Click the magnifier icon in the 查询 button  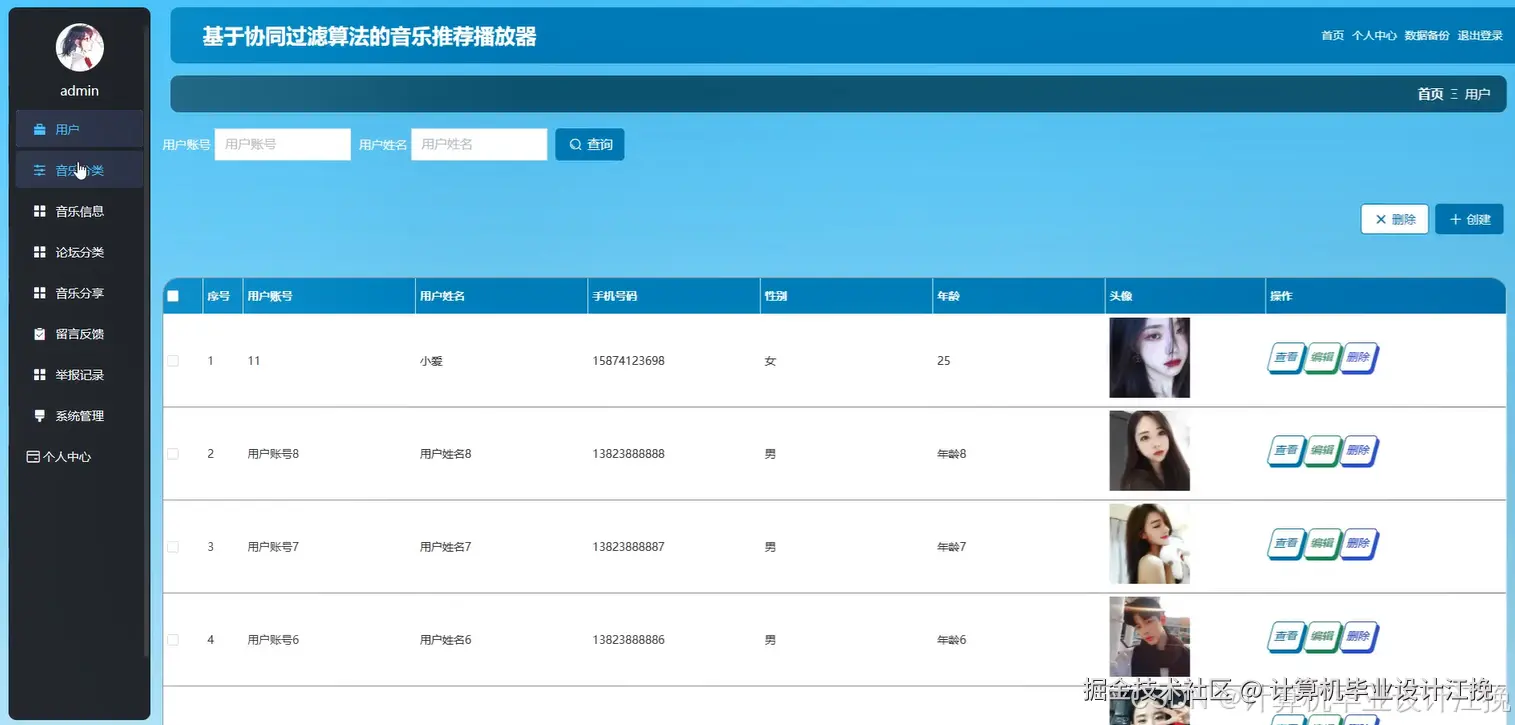click(576, 144)
